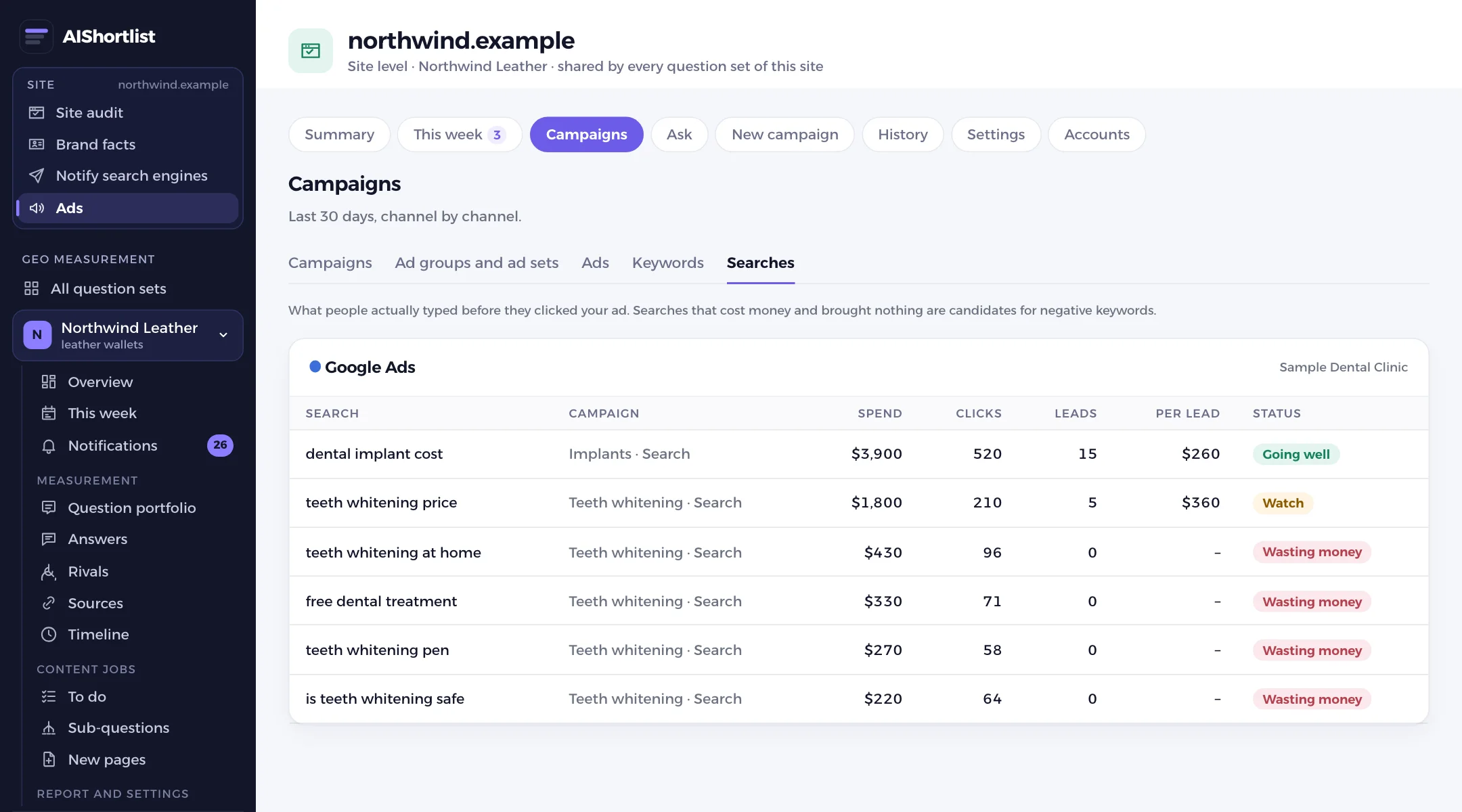
Task: Click the Sub-questions icon
Action: (x=49, y=728)
